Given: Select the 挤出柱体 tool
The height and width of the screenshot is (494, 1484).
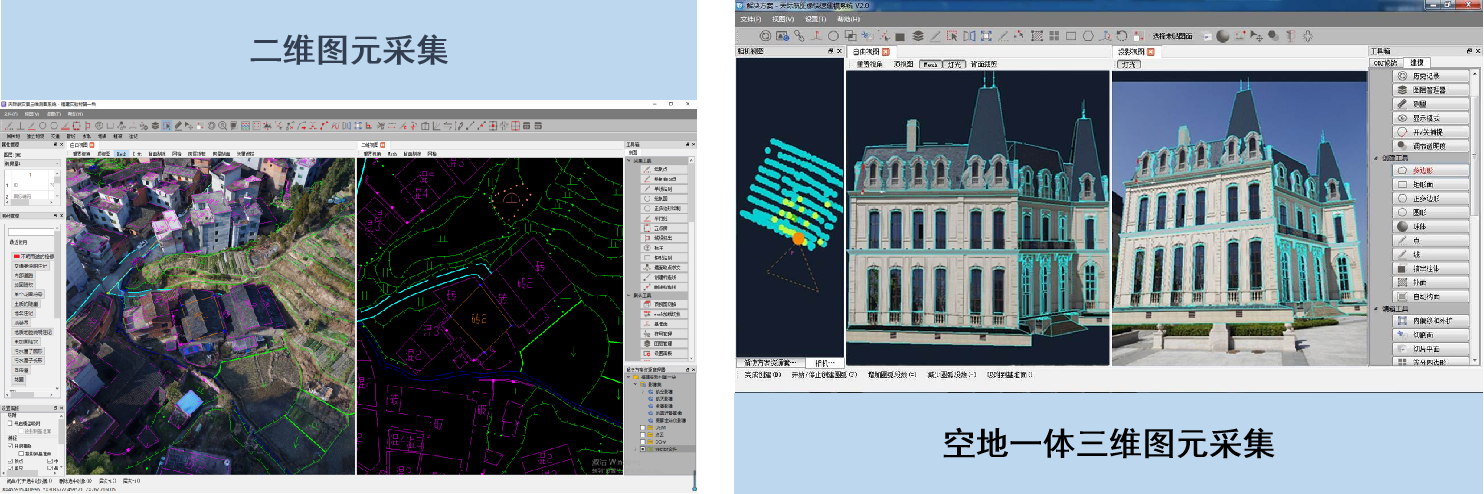Looking at the screenshot, I should (x=1430, y=269).
